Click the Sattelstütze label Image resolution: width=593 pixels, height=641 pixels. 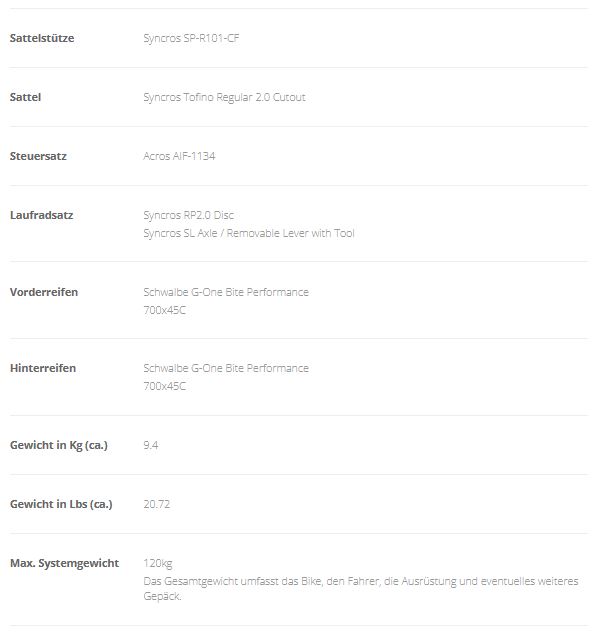coord(42,38)
